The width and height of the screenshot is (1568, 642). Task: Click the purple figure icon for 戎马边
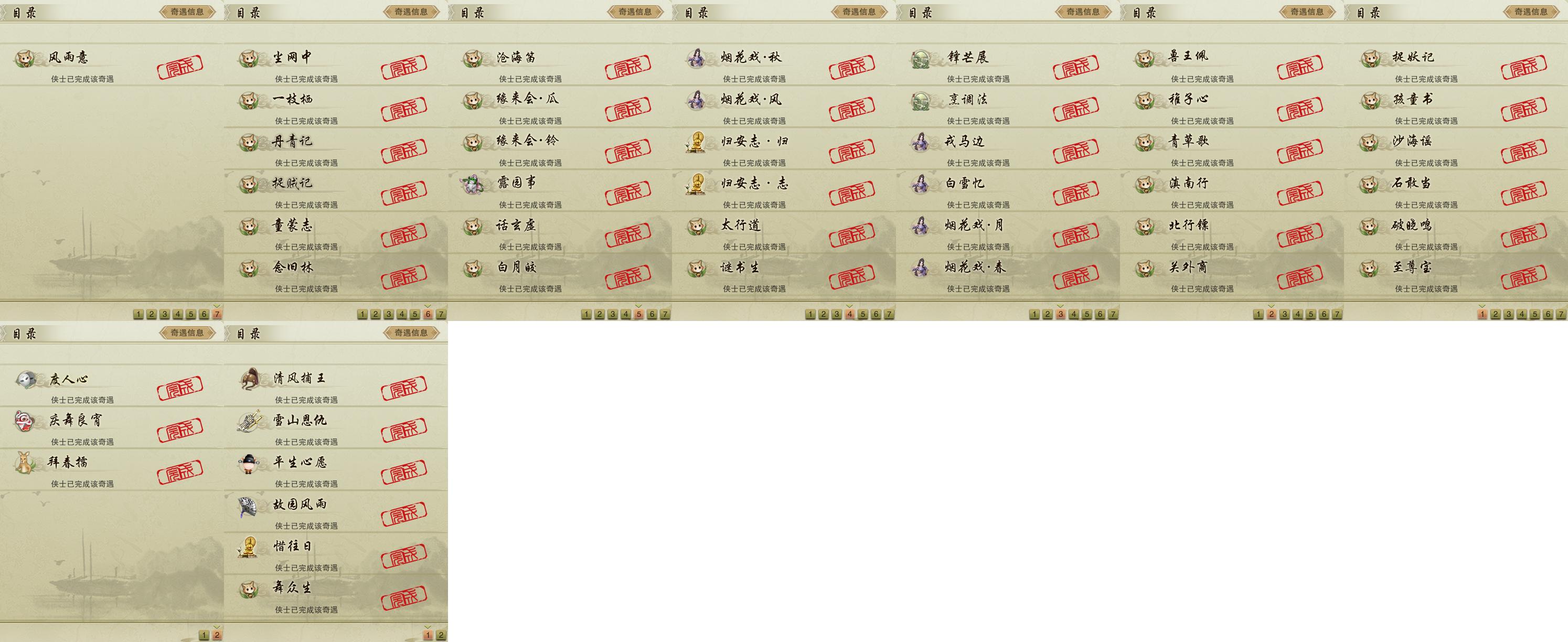click(x=921, y=141)
